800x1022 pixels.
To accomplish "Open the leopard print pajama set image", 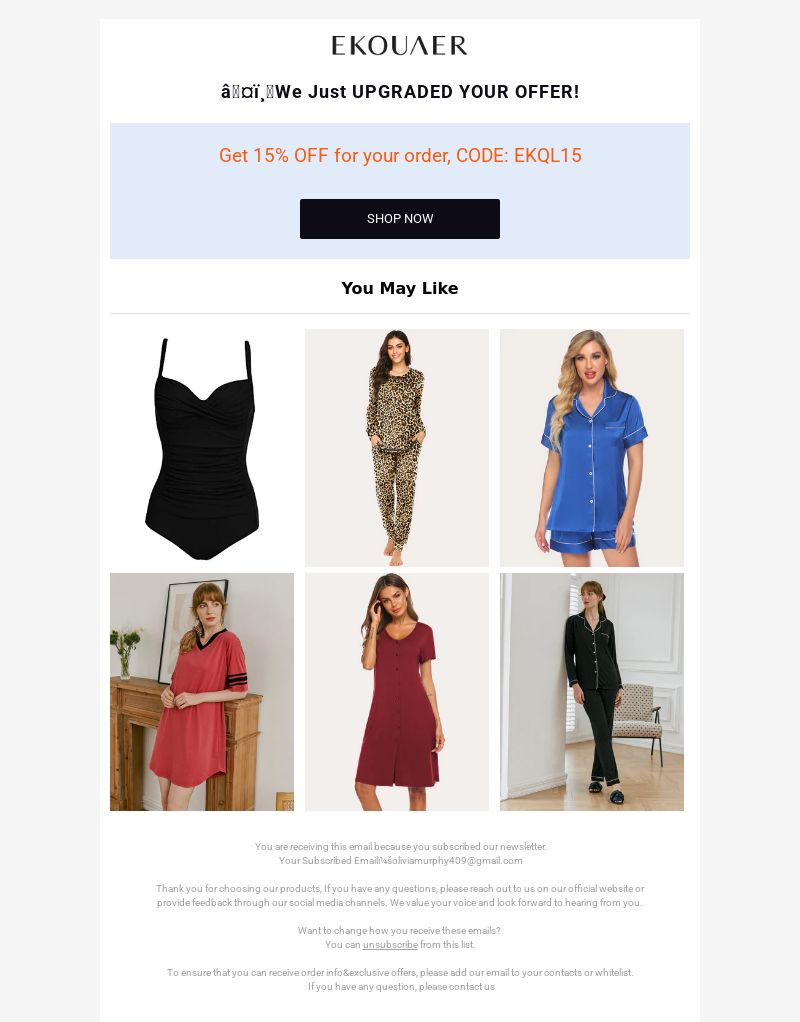I will click(x=396, y=448).
